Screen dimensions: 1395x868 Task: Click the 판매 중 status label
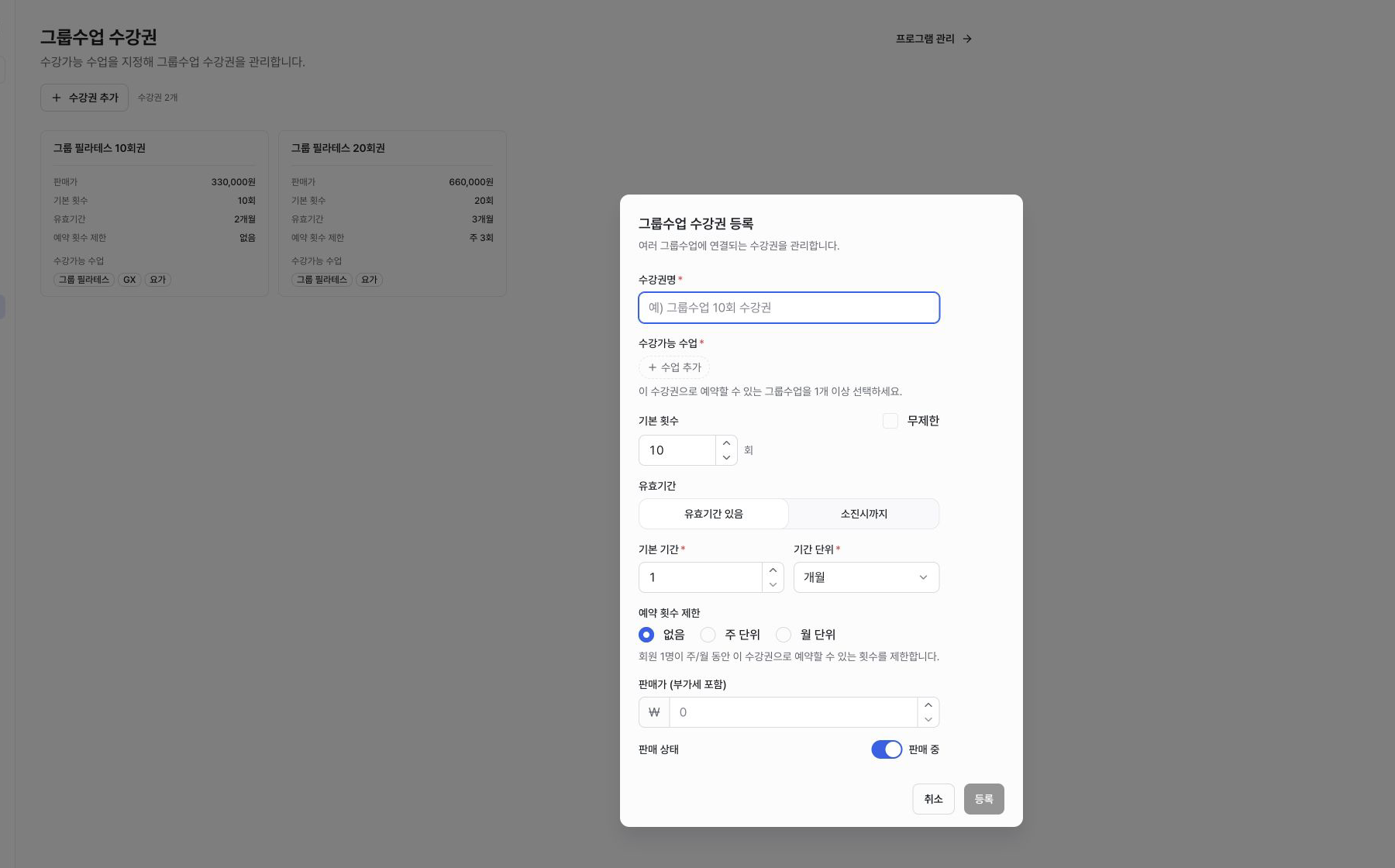[924, 749]
